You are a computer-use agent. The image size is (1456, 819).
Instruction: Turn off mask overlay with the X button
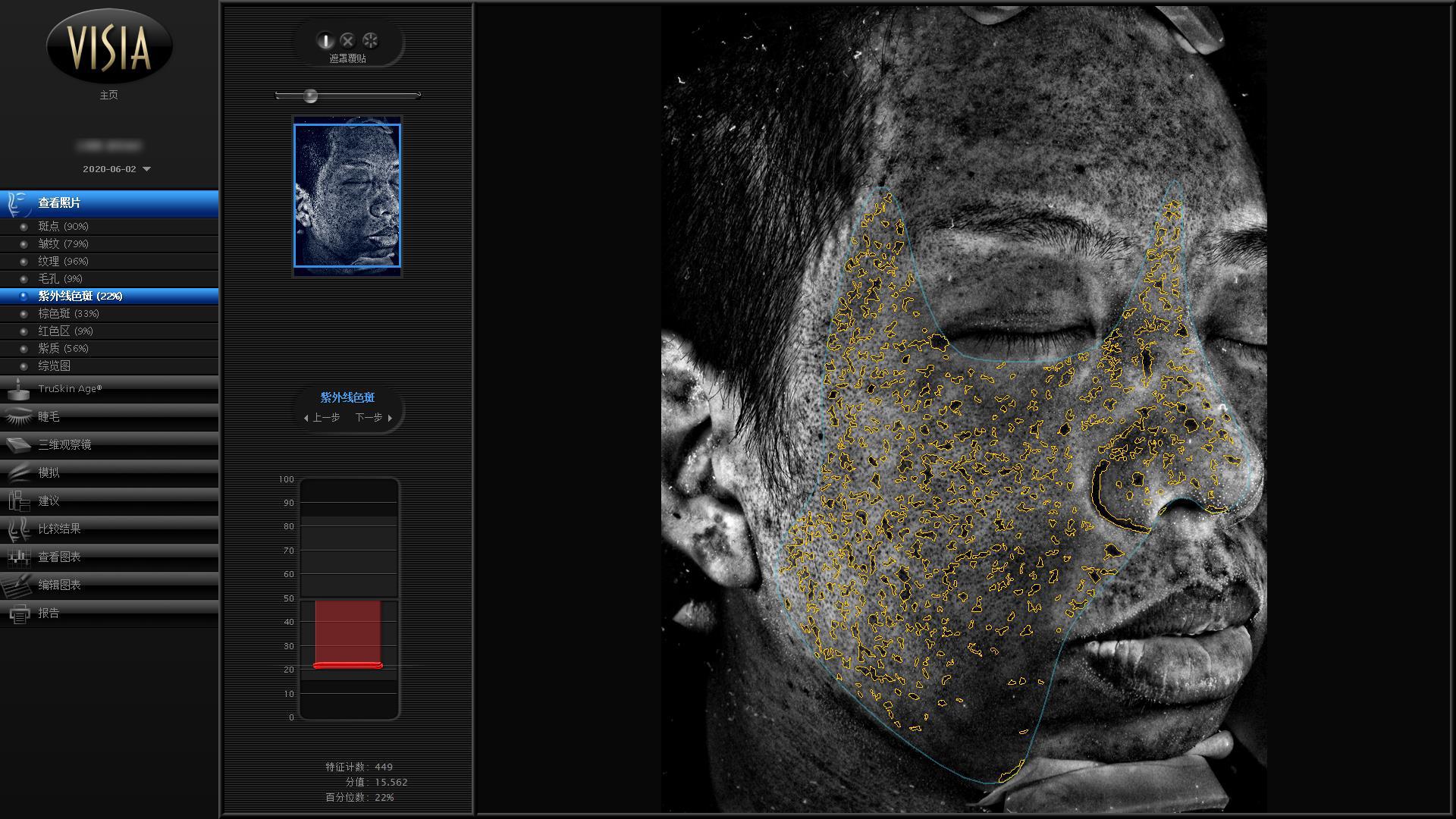point(347,40)
